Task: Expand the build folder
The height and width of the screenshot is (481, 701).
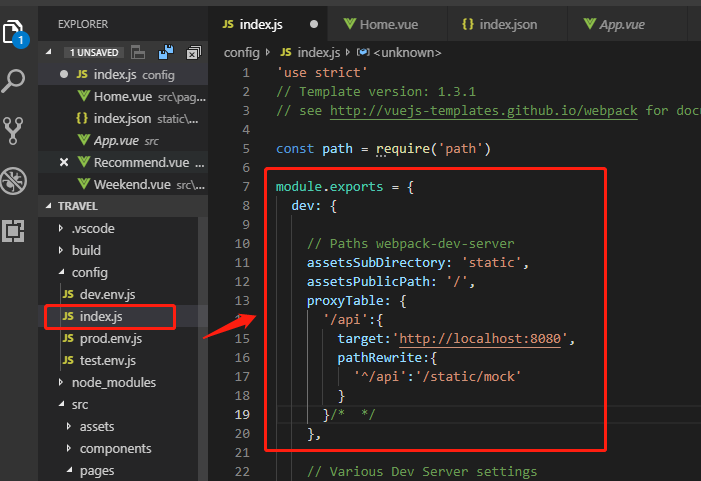Action: [x=61, y=250]
